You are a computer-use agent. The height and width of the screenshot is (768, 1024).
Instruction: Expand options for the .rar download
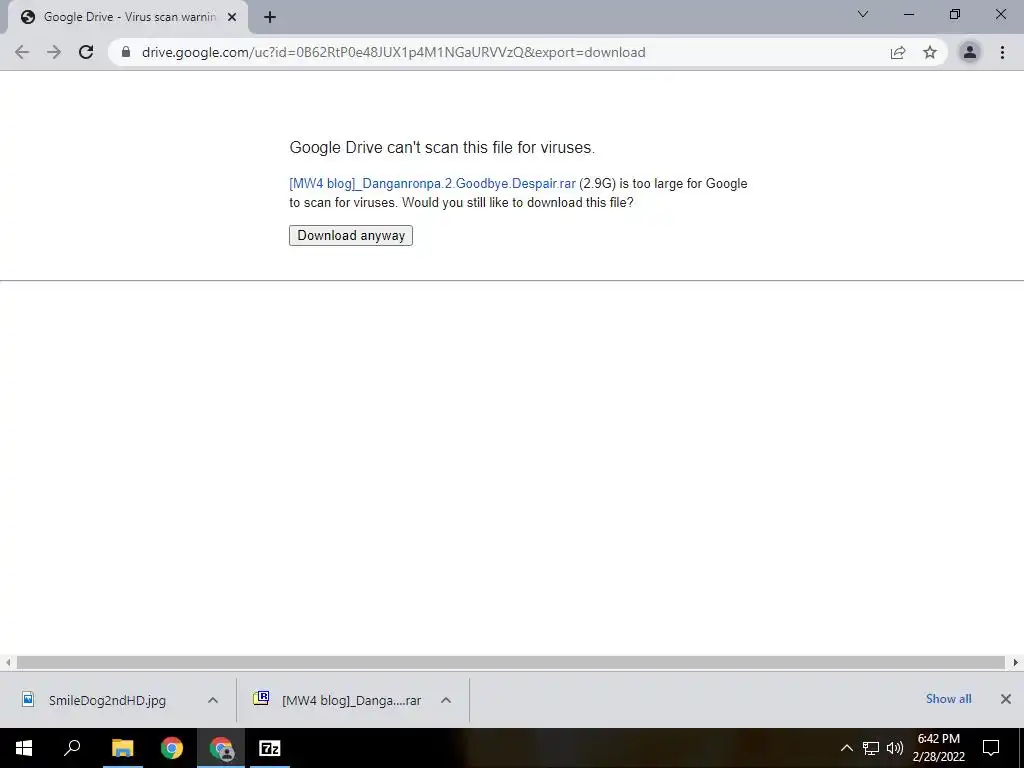pyautogui.click(x=446, y=700)
